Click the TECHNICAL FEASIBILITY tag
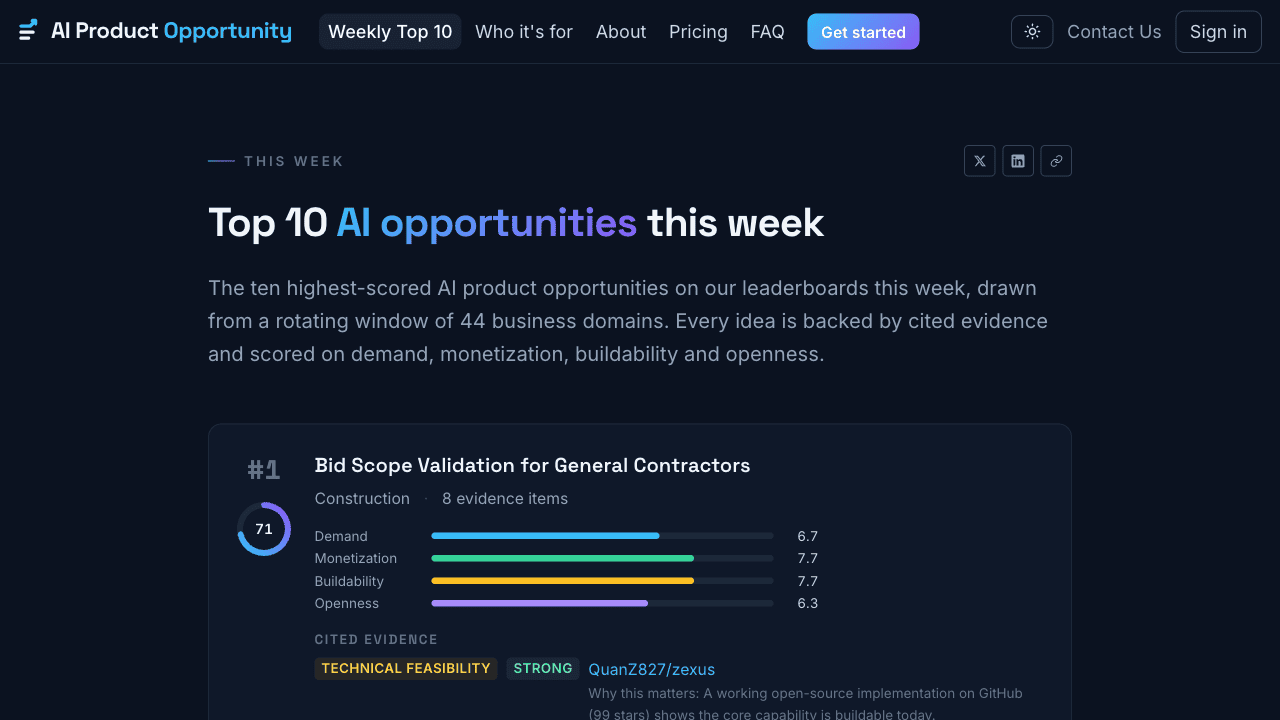The height and width of the screenshot is (720, 1280). tap(406, 668)
